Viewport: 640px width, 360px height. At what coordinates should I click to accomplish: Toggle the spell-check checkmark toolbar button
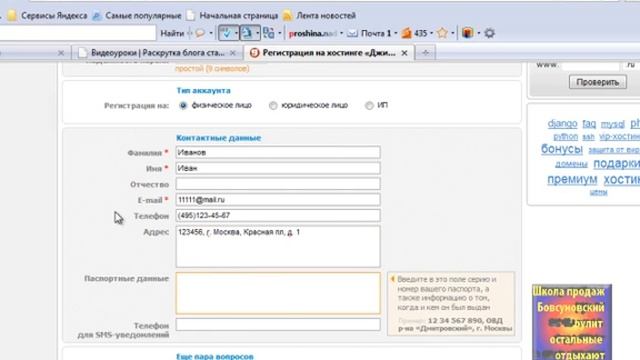pyautogui.click(x=226, y=33)
